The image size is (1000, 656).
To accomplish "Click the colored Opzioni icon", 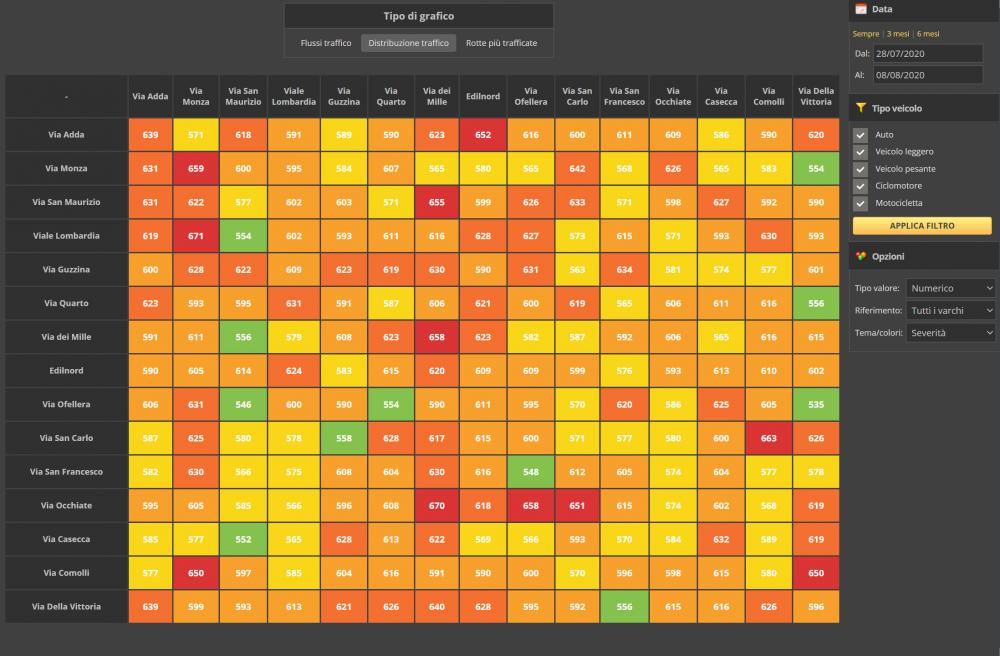I will tap(860, 256).
